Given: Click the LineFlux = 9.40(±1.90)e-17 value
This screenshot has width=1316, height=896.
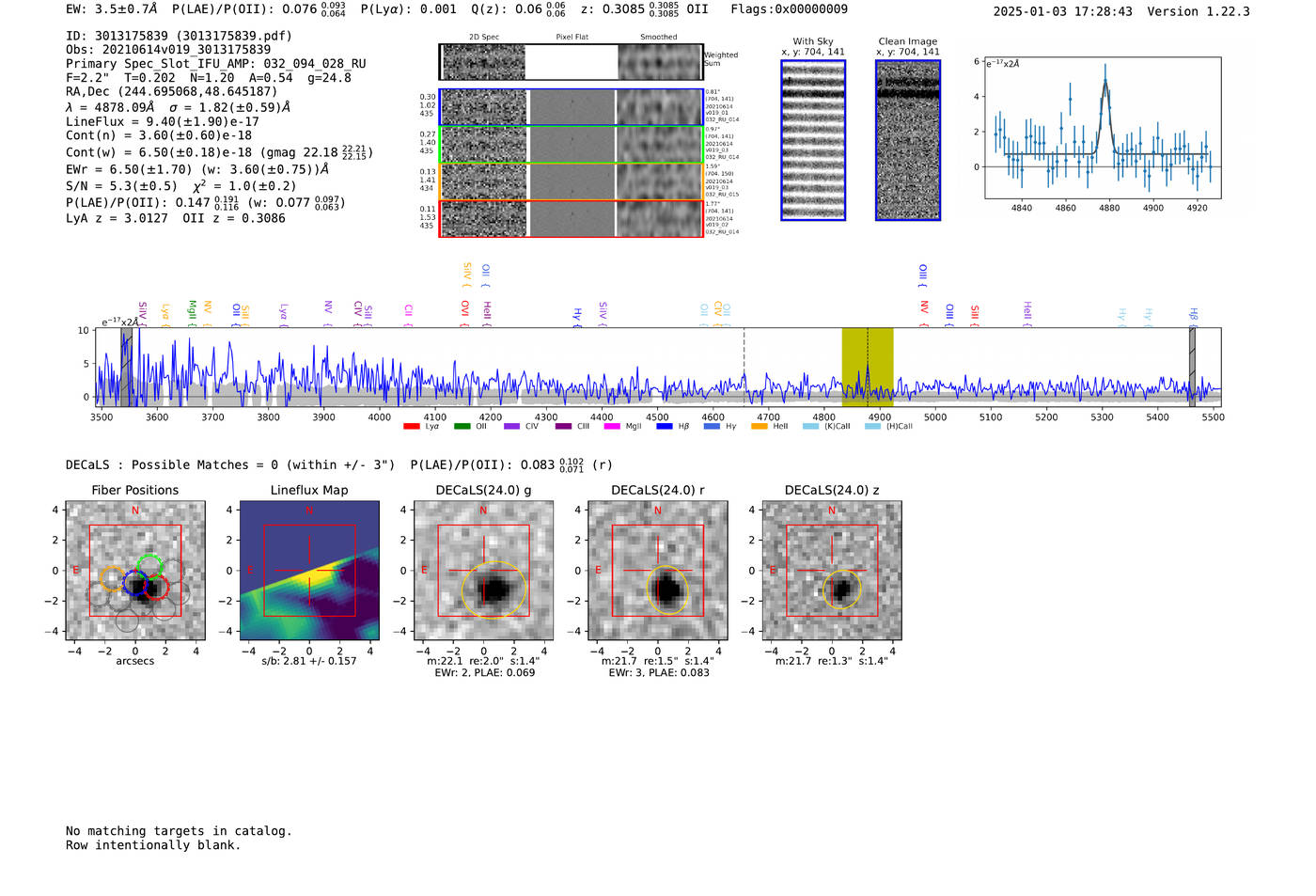Looking at the screenshot, I should pyautogui.click(x=163, y=122).
